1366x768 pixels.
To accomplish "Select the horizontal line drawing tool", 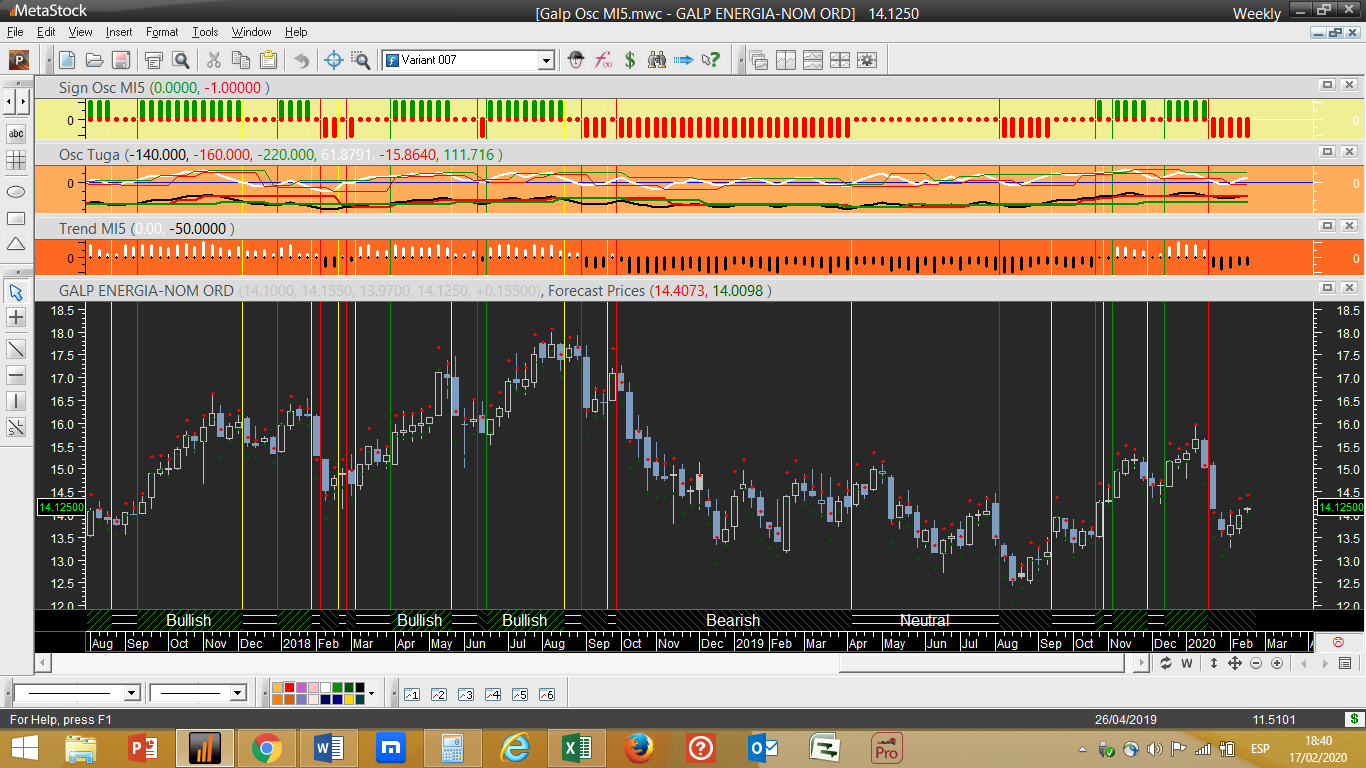I will click(16, 375).
